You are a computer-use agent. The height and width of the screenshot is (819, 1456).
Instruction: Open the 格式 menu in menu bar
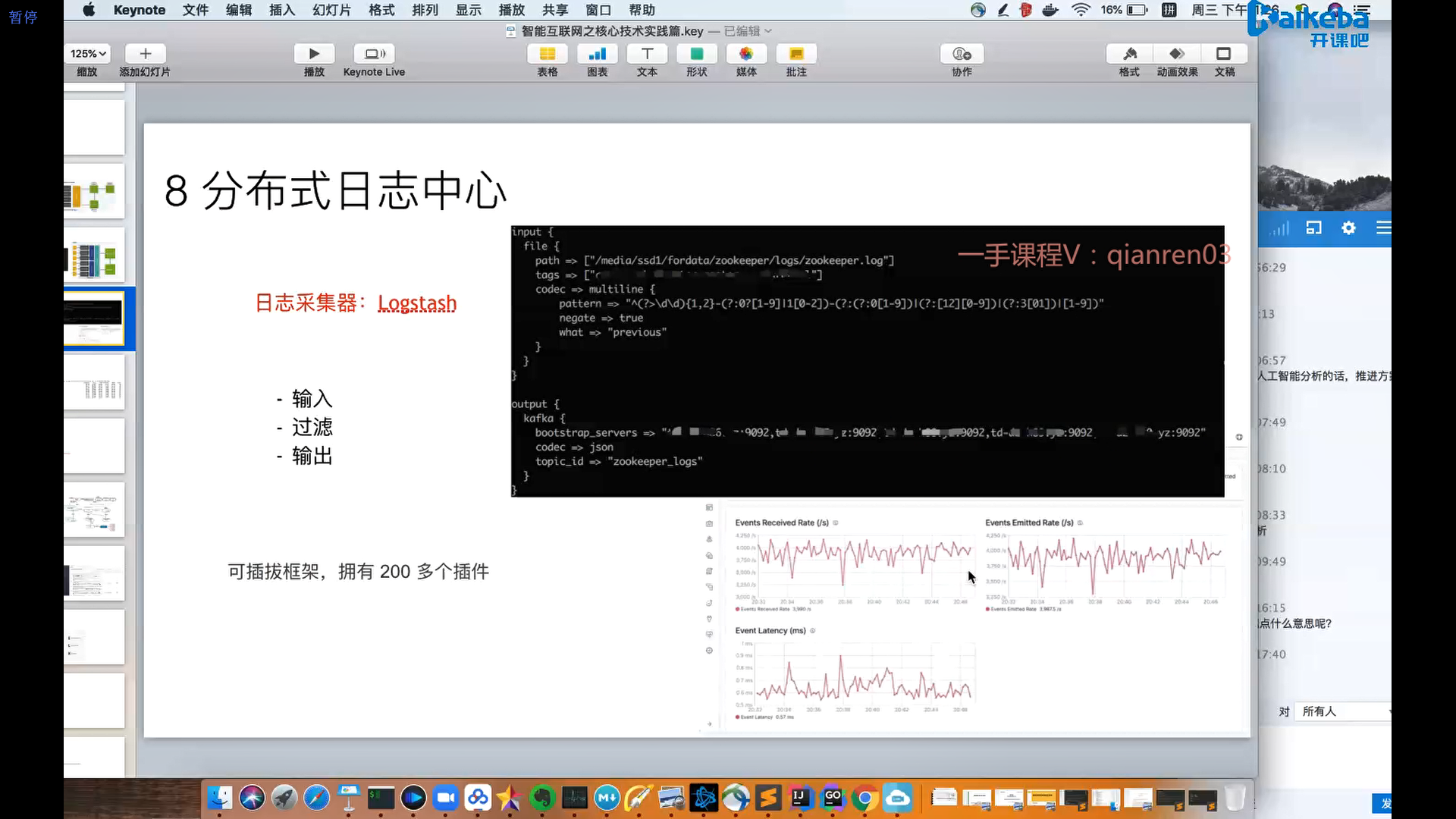pos(381,10)
